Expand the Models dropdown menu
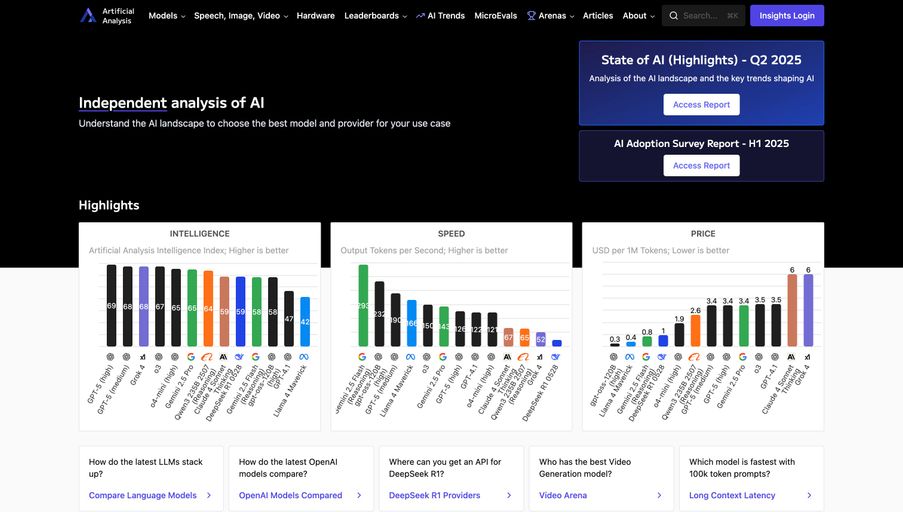The width and height of the screenshot is (903, 512). click(167, 16)
